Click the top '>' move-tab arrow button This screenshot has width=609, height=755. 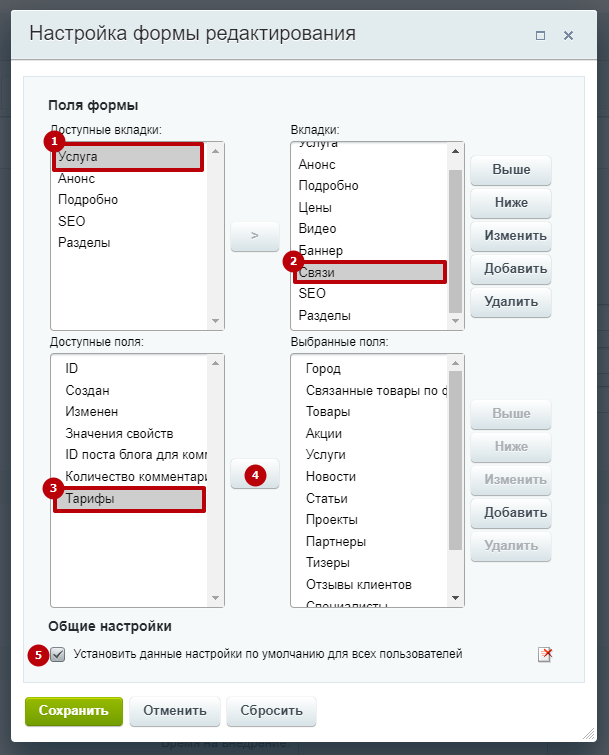coord(255,236)
